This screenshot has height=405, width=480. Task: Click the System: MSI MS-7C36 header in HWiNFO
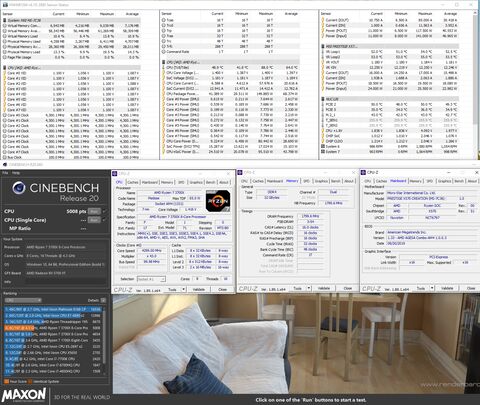72,20
